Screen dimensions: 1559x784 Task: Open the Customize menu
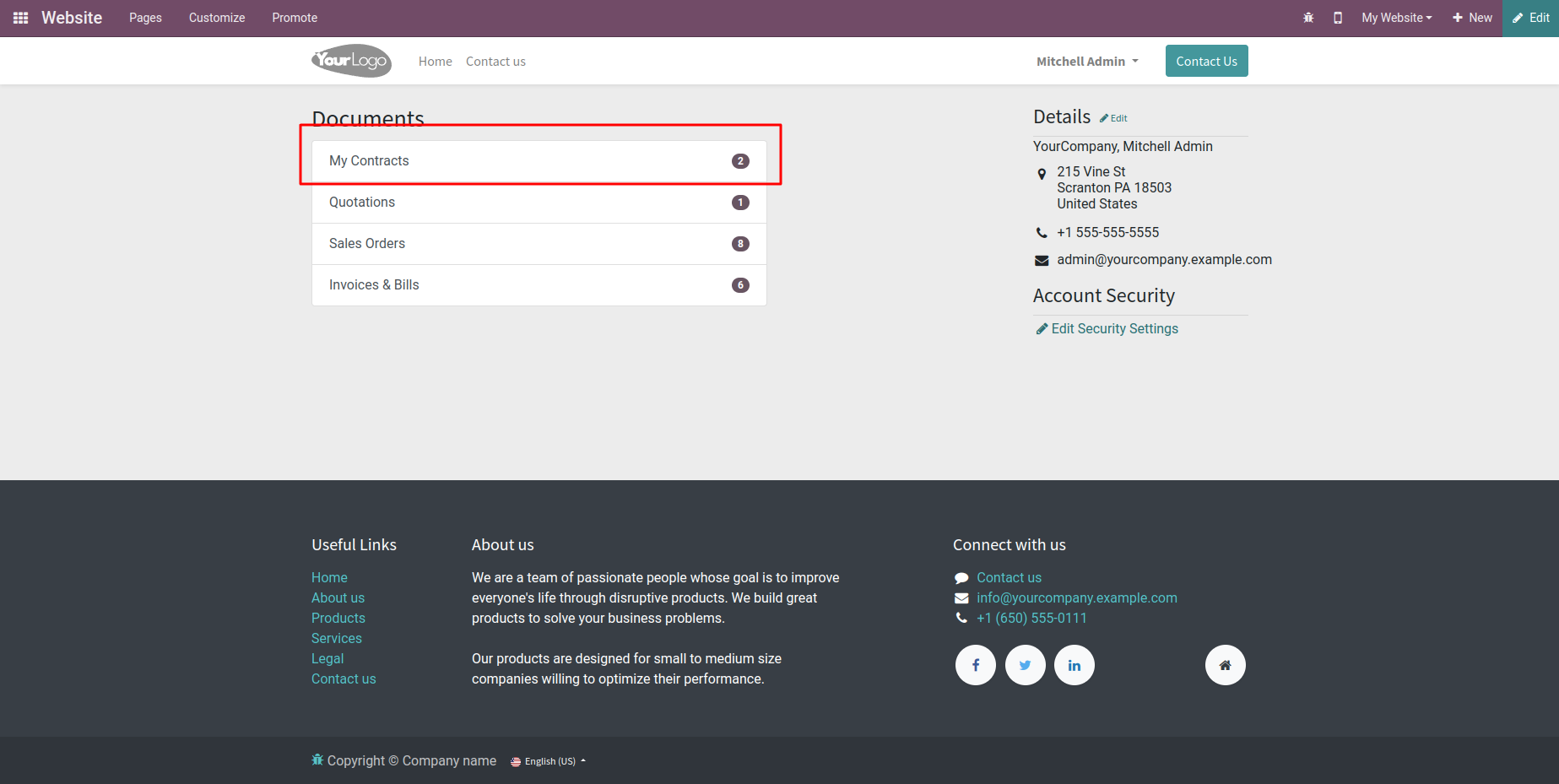coord(217,18)
